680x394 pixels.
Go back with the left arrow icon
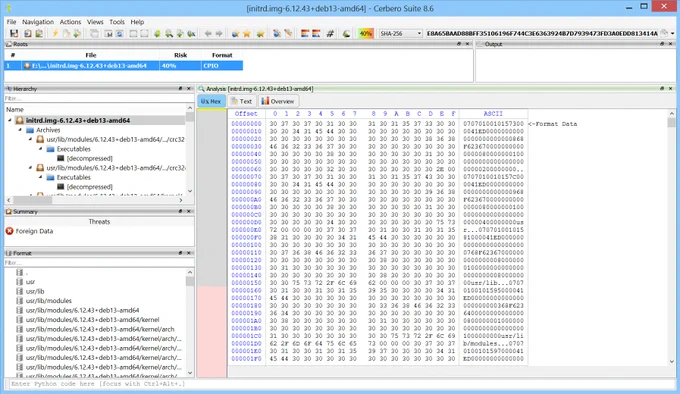click(208, 33)
